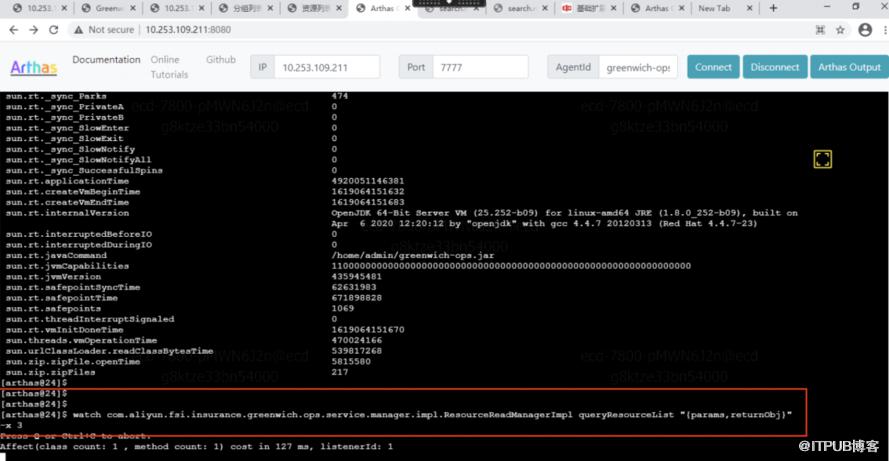889x461 pixels.
Task: Open the Documentation link
Action: [x=106, y=60]
